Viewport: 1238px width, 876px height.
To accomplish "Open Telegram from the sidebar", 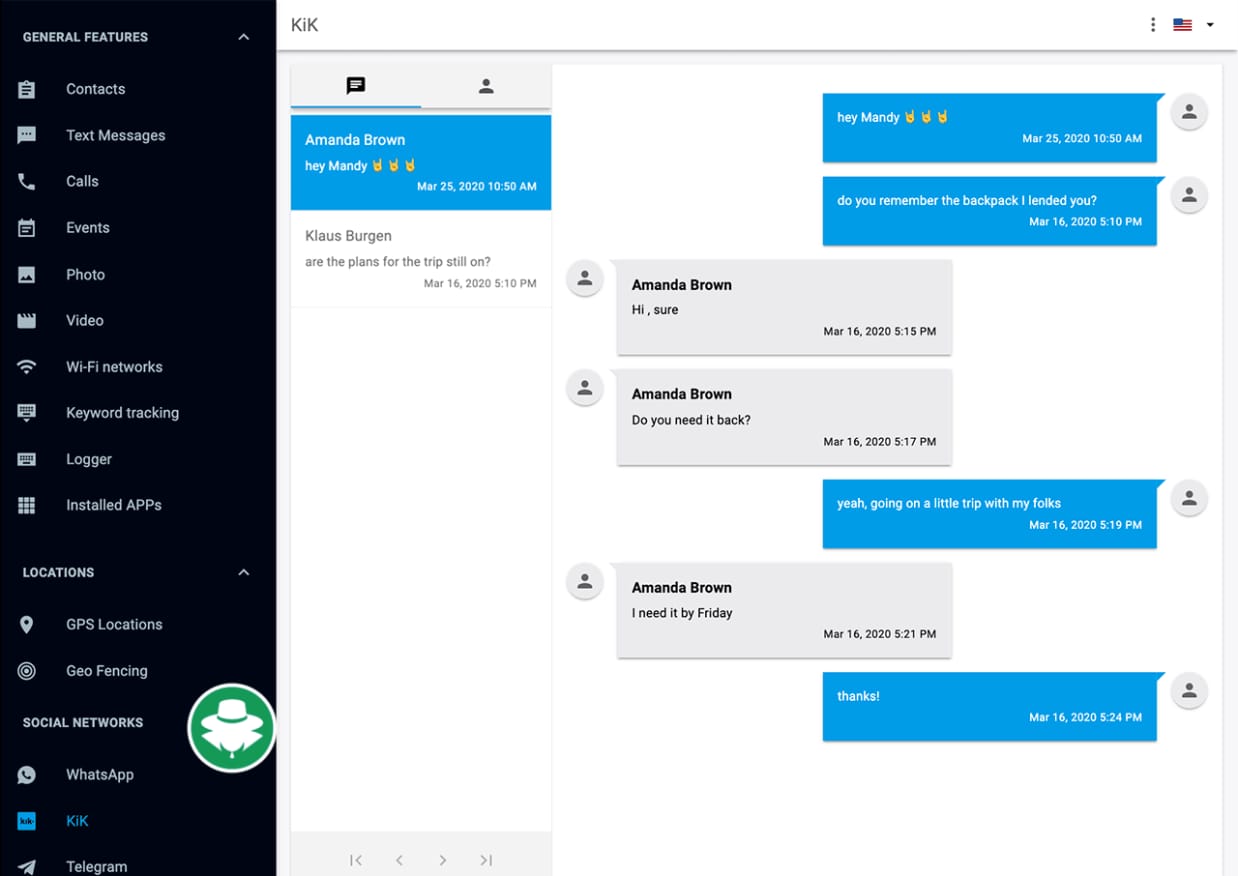I will (96, 866).
